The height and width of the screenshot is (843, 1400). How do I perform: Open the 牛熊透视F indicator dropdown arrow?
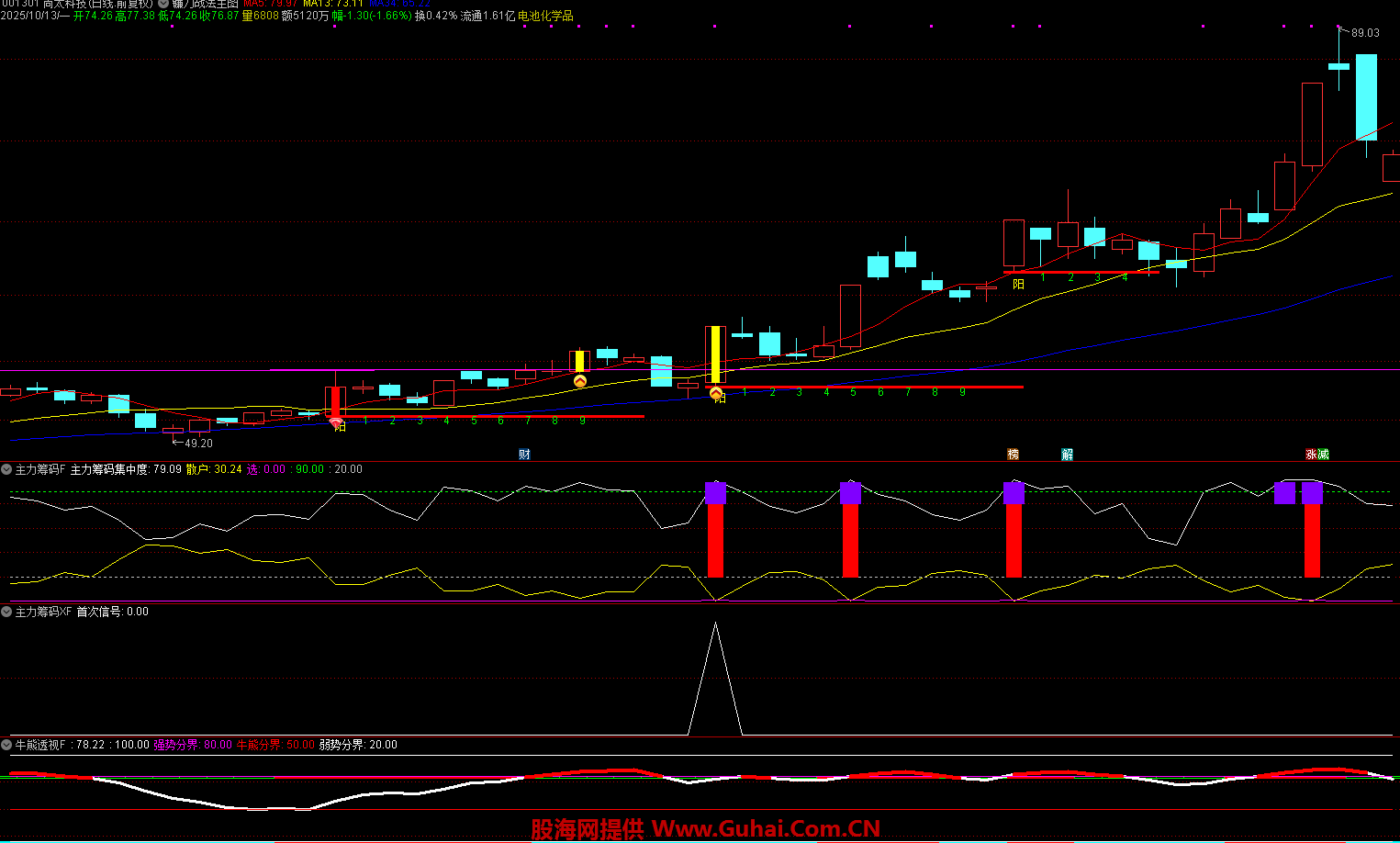coord(6,745)
